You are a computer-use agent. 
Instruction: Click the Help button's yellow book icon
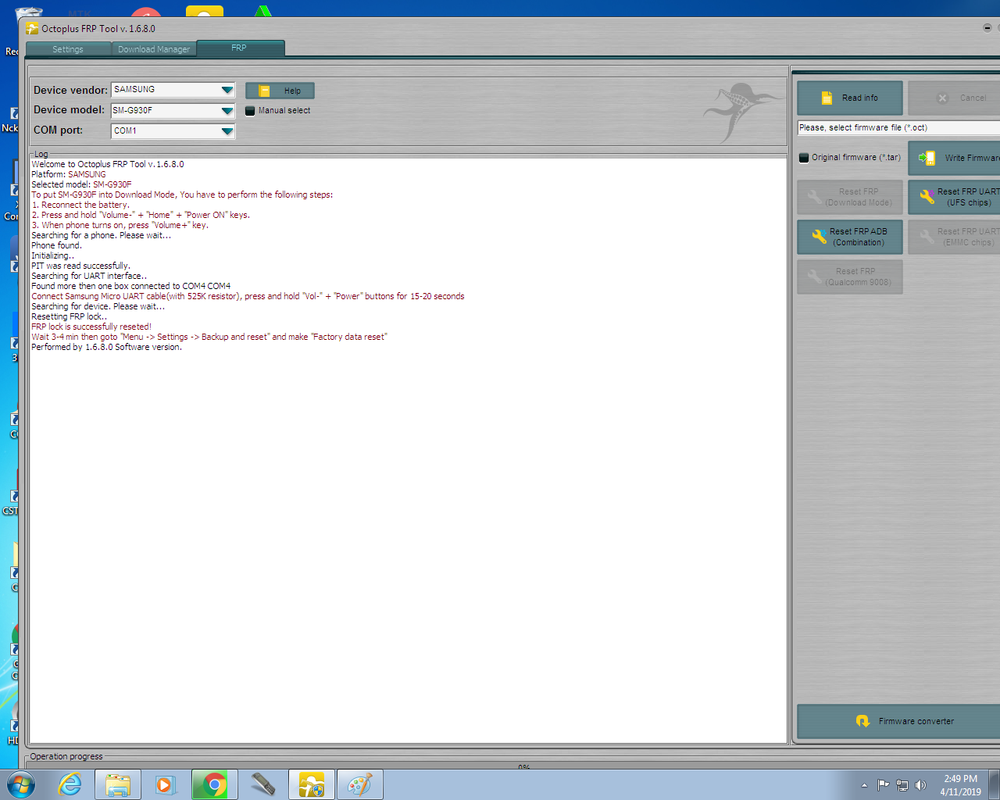(x=264, y=91)
